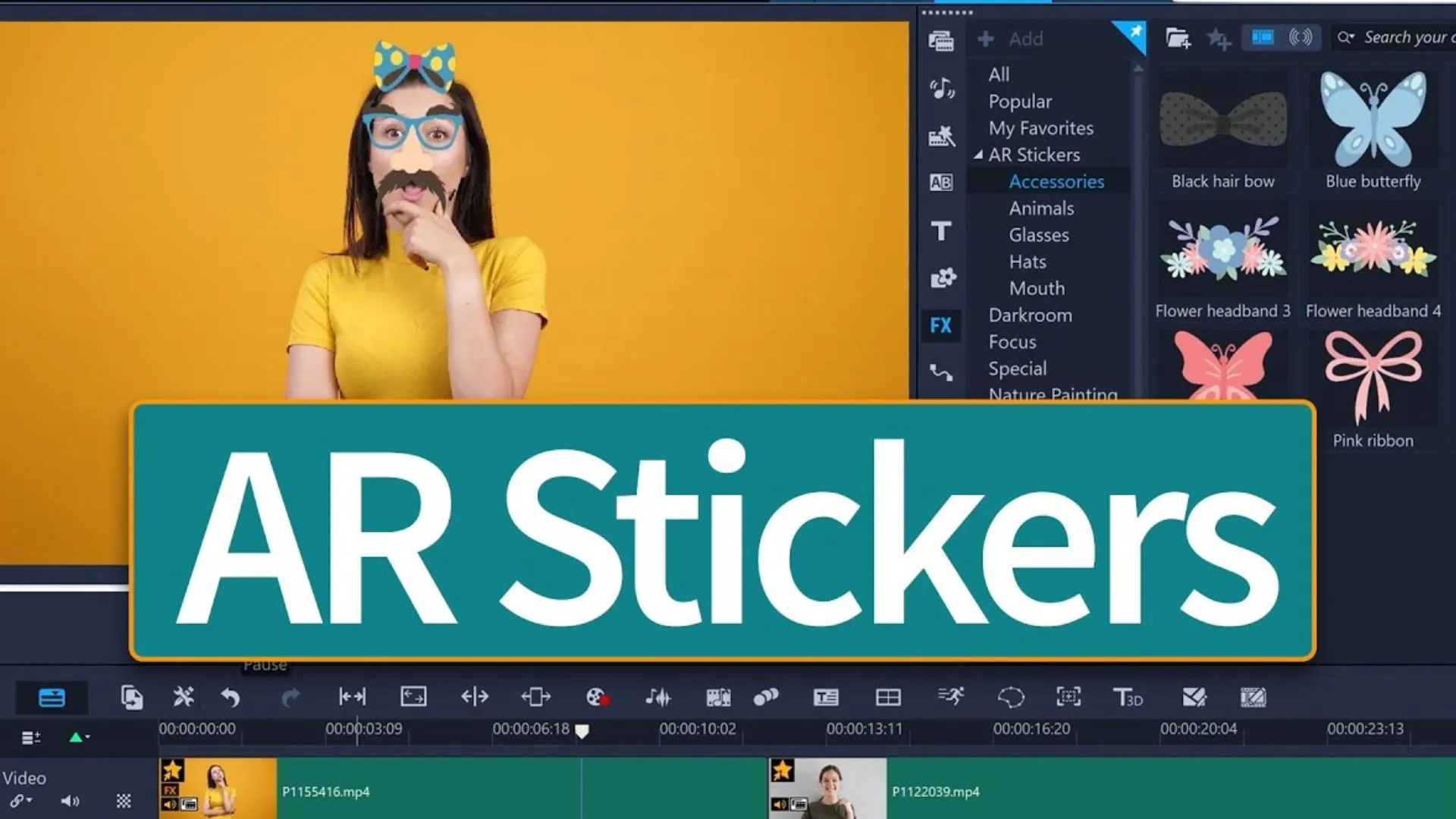Screen dimensions: 1456x819
Task: Click the FX effects panel icon
Action: pos(940,324)
